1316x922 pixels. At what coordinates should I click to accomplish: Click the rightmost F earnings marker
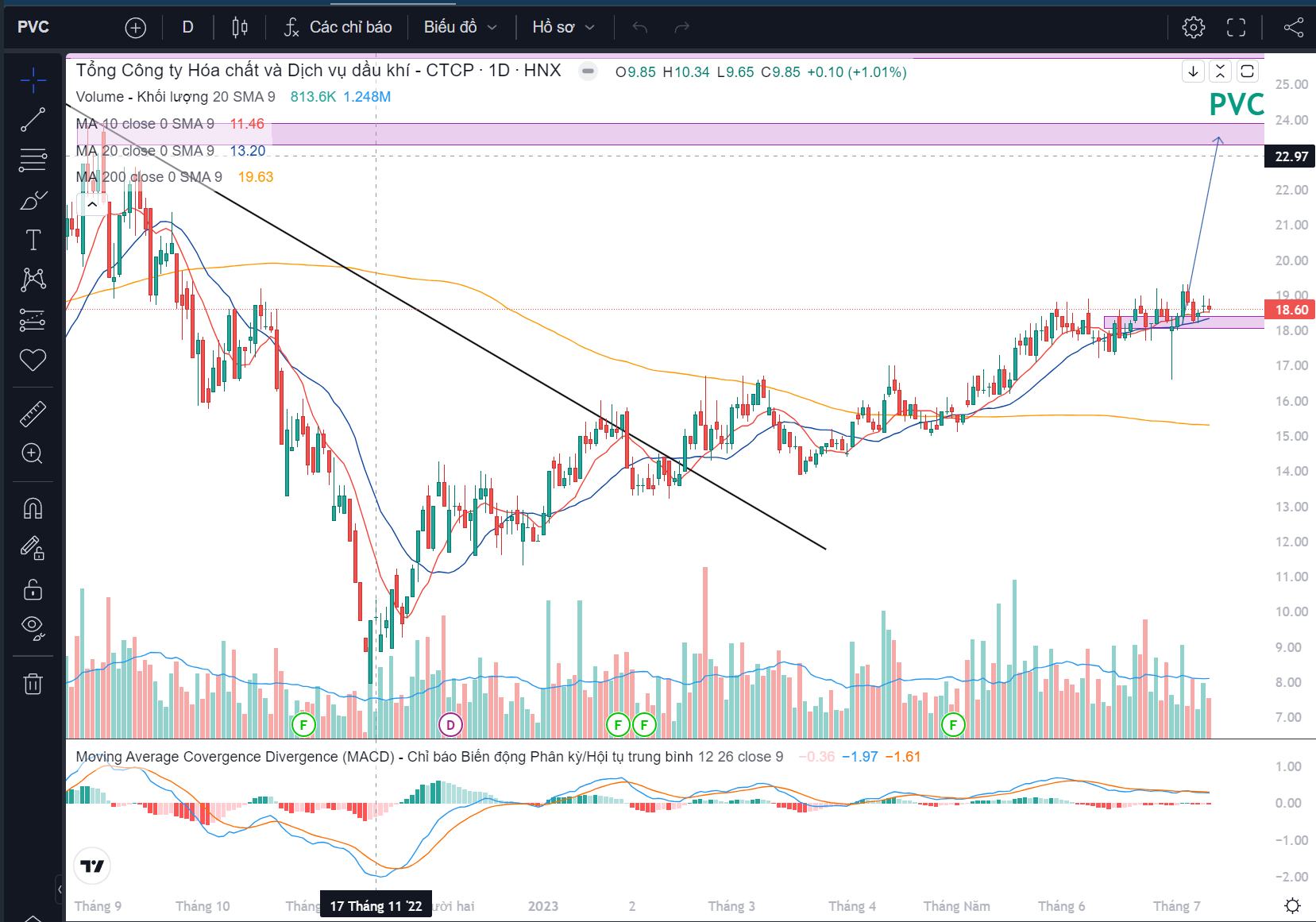pos(953,724)
